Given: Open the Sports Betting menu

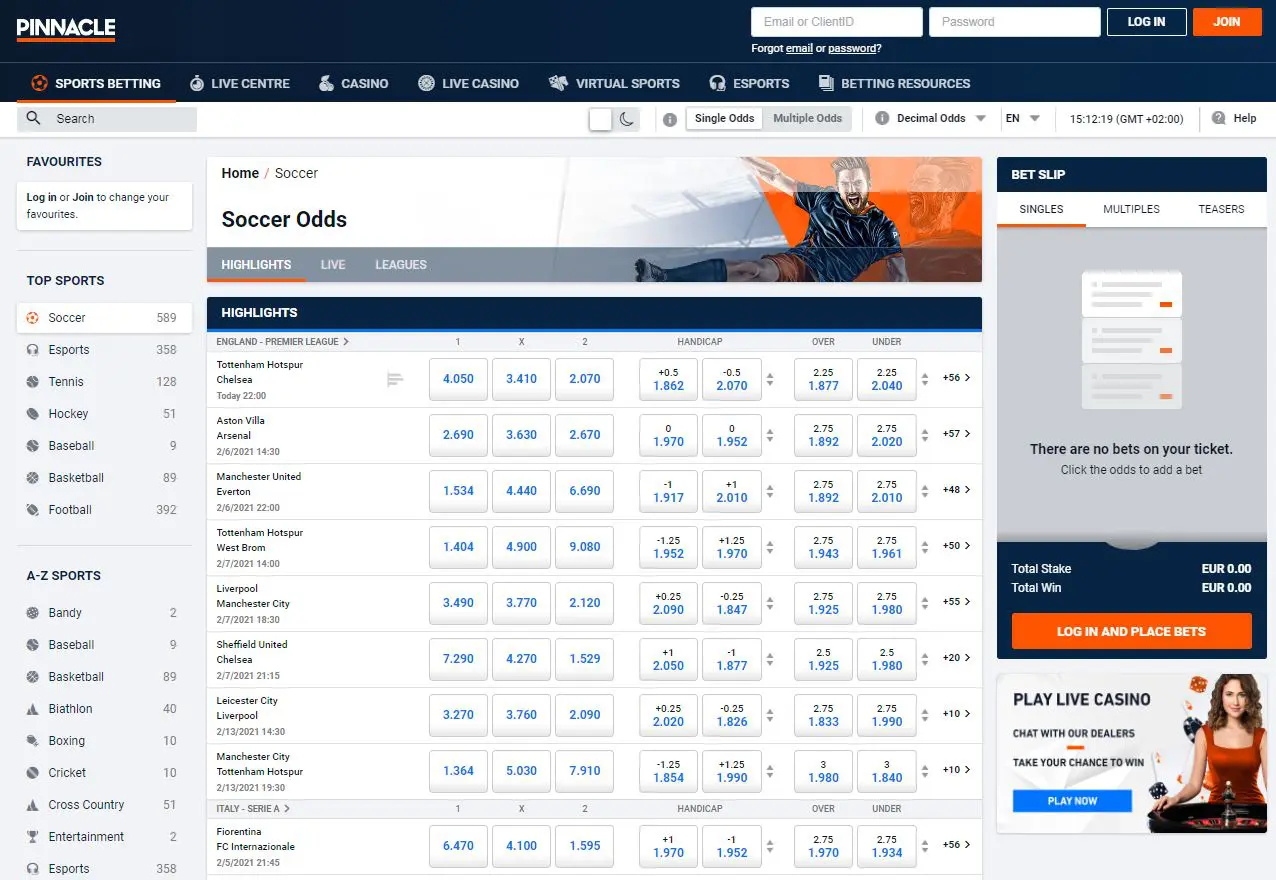Looking at the screenshot, I should point(96,83).
